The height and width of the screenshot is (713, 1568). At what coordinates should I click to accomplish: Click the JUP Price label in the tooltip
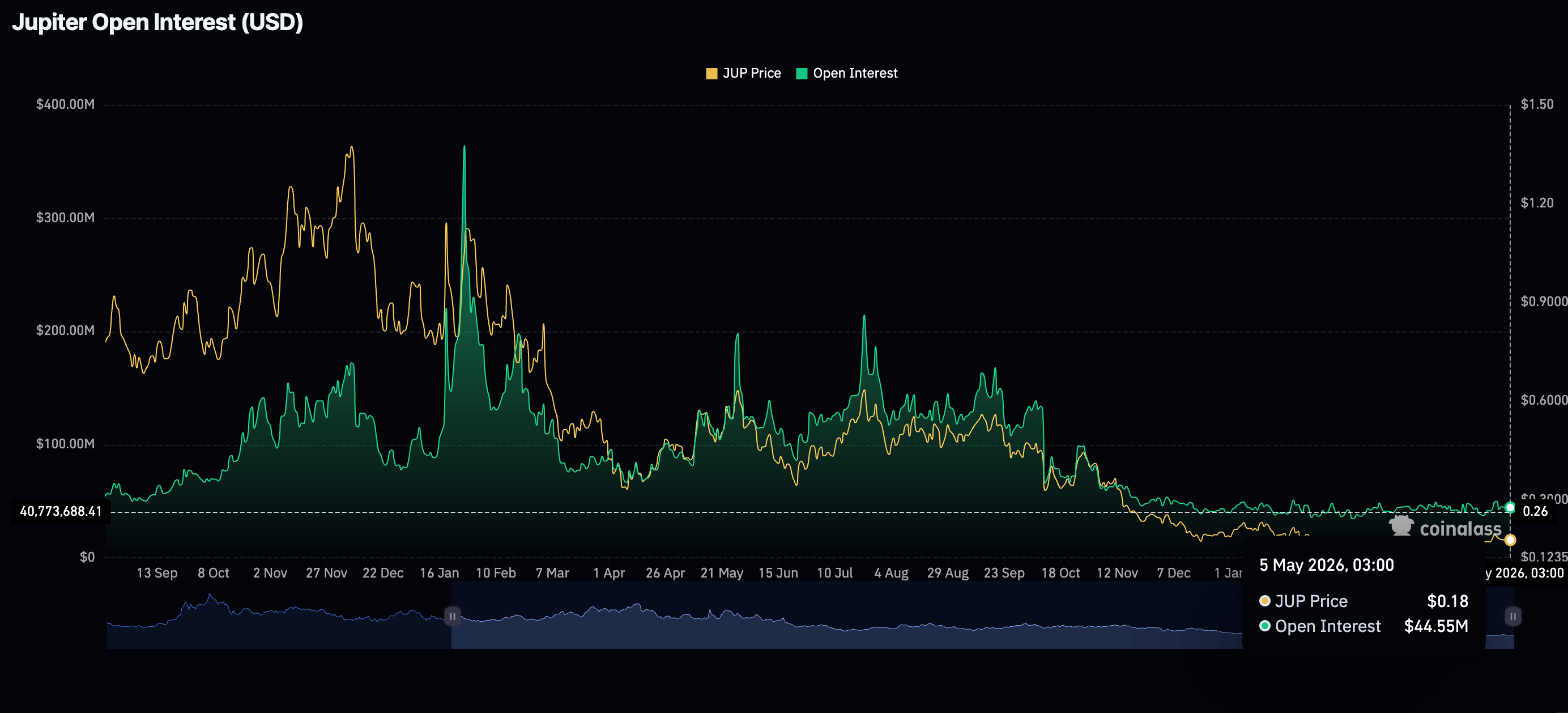(x=1311, y=601)
